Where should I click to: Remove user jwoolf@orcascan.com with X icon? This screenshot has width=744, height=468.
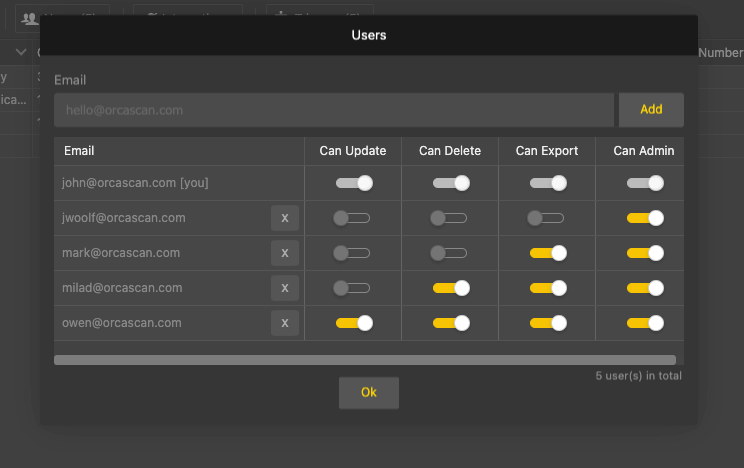[285, 218]
